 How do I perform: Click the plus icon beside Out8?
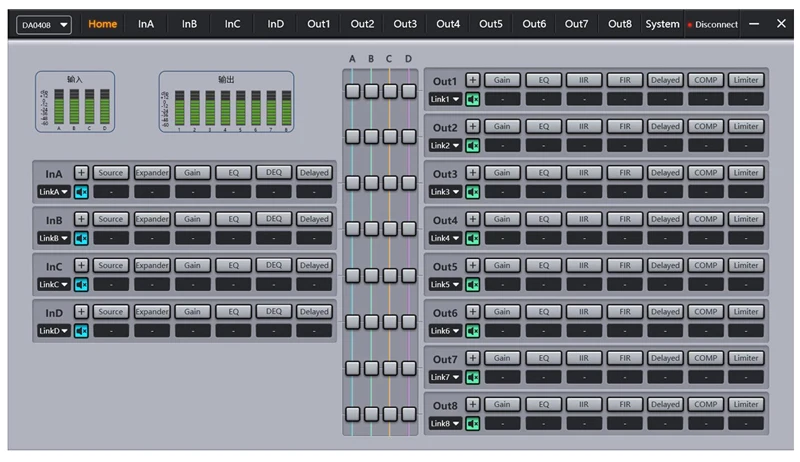point(472,404)
